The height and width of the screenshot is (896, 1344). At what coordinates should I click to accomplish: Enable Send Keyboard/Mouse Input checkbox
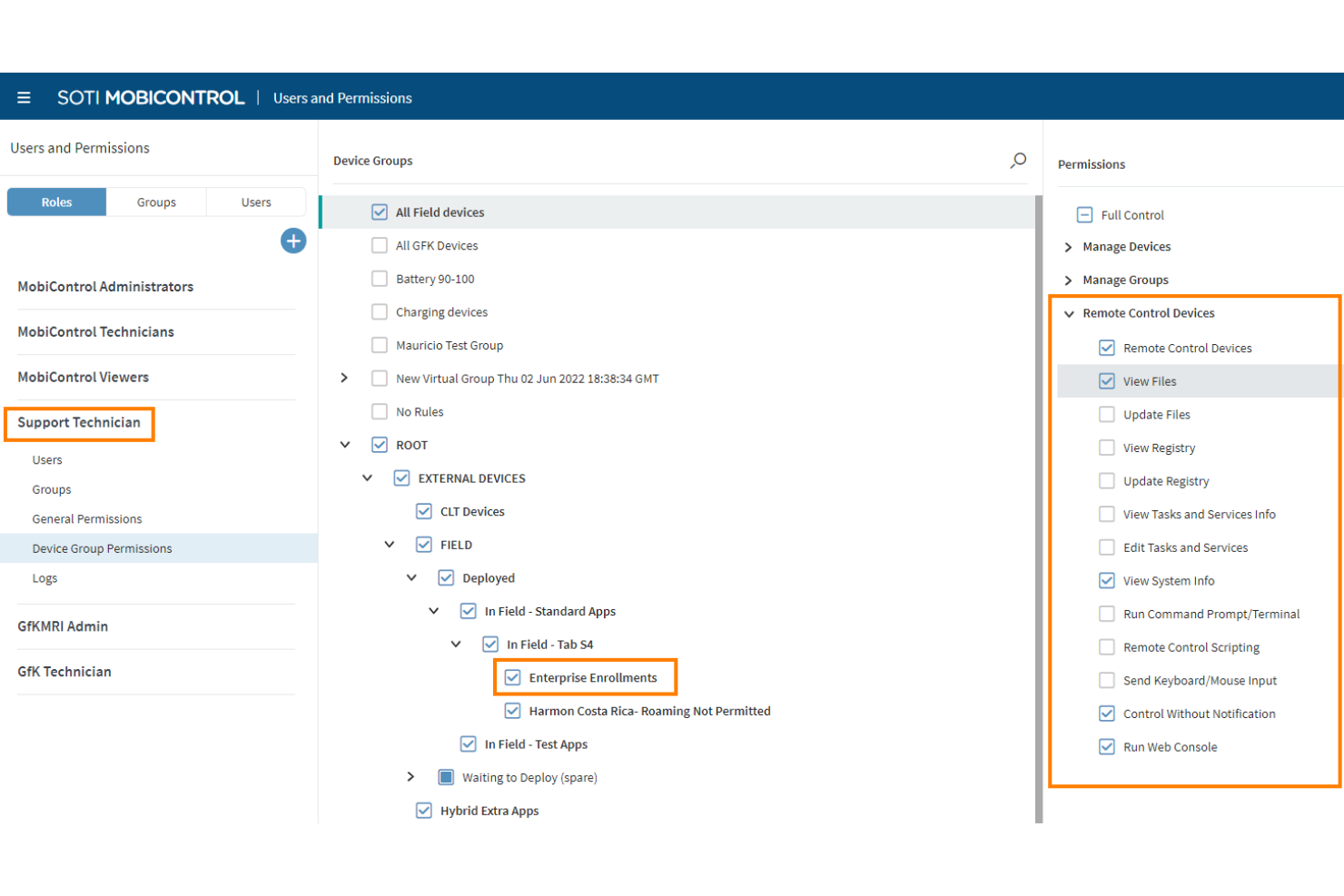click(x=1107, y=680)
